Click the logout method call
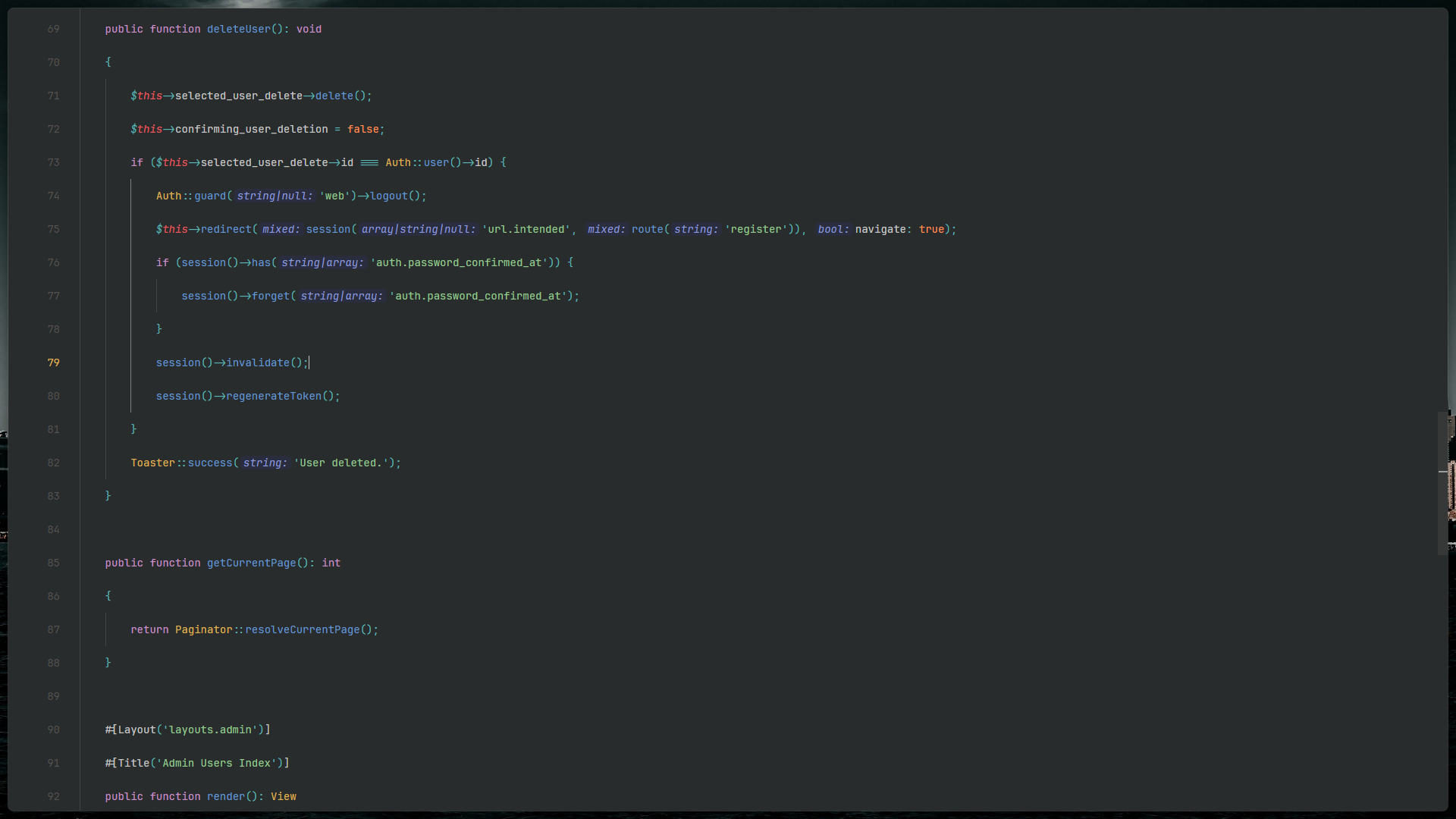 click(388, 196)
